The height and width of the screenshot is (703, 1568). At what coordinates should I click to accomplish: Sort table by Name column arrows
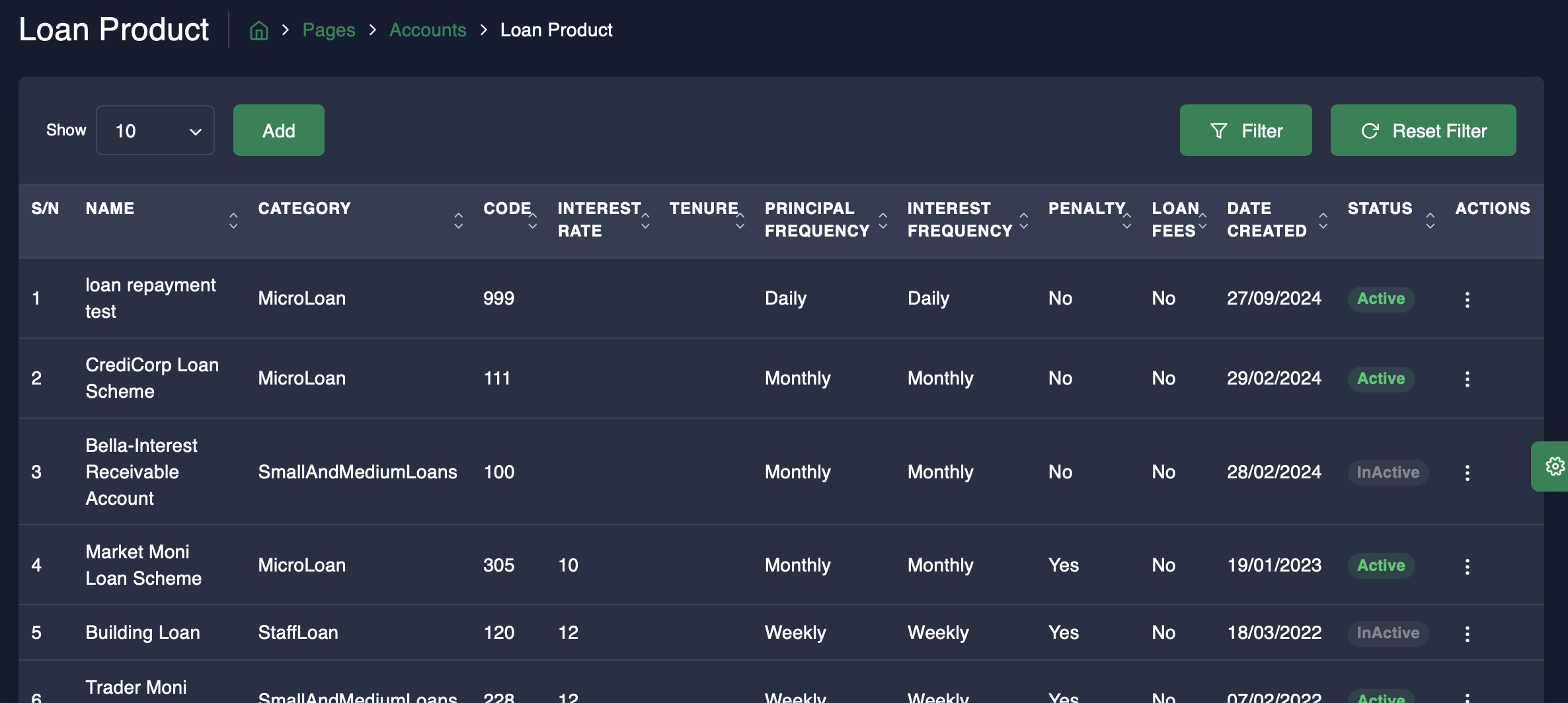(x=233, y=220)
